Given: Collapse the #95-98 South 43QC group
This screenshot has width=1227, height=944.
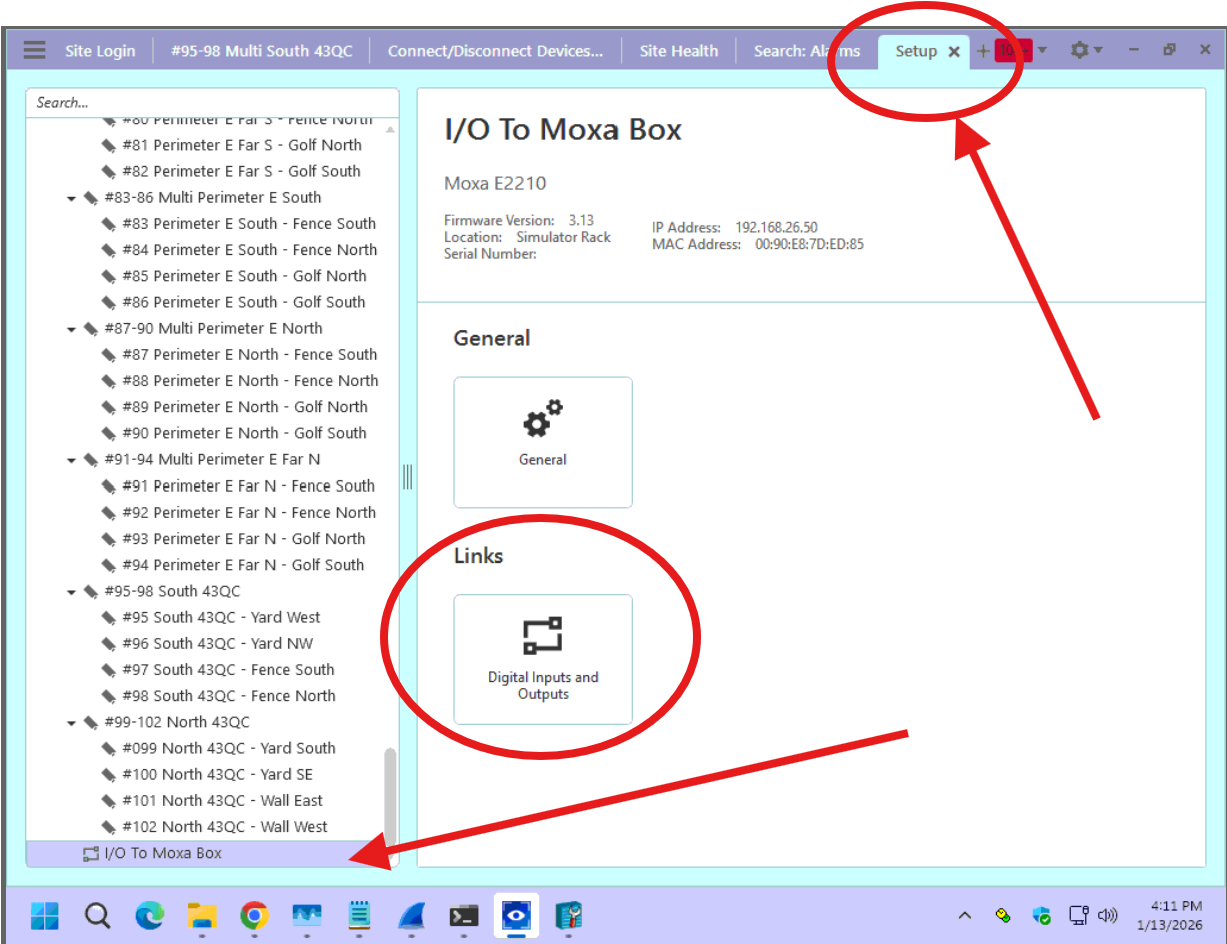Looking at the screenshot, I should click(x=72, y=592).
